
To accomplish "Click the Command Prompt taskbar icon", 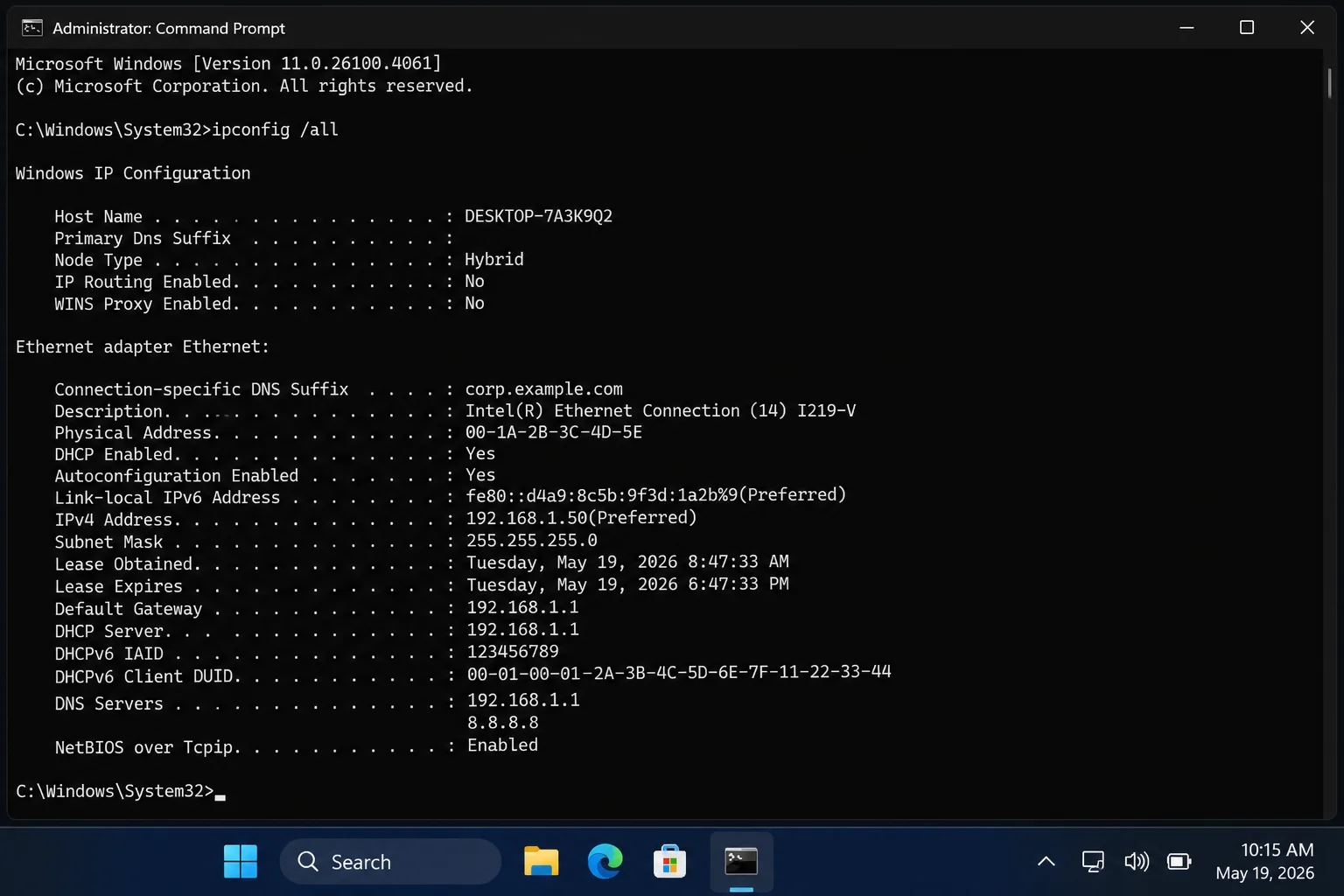I will (741, 862).
